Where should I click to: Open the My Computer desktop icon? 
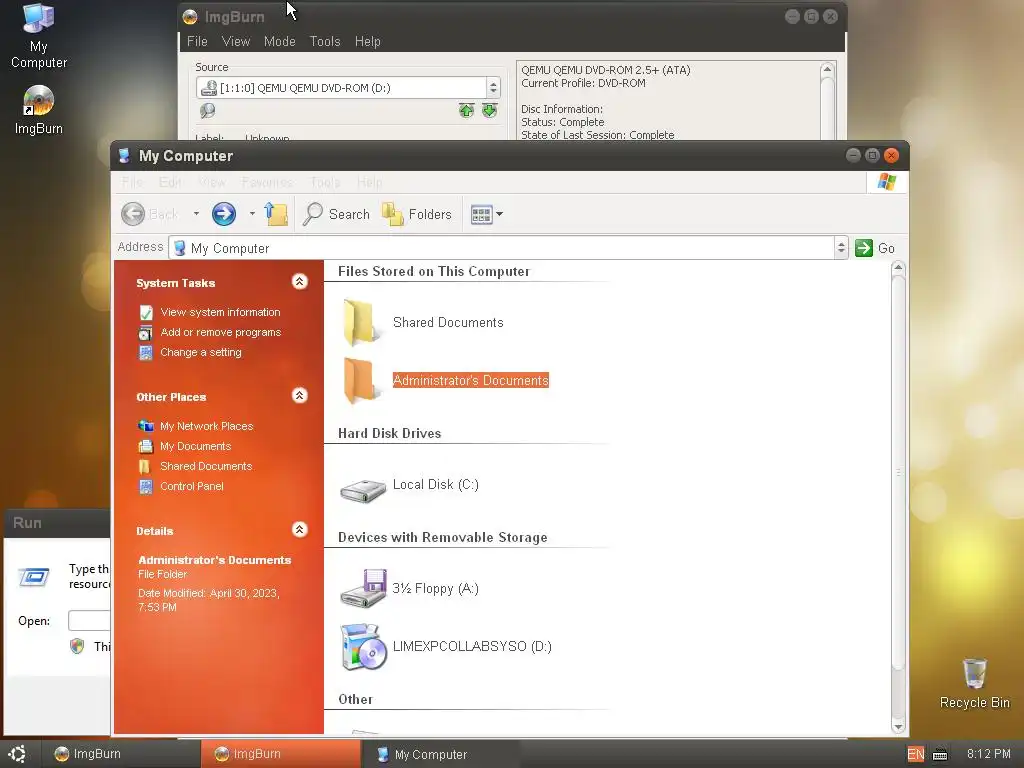(x=39, y=36)
